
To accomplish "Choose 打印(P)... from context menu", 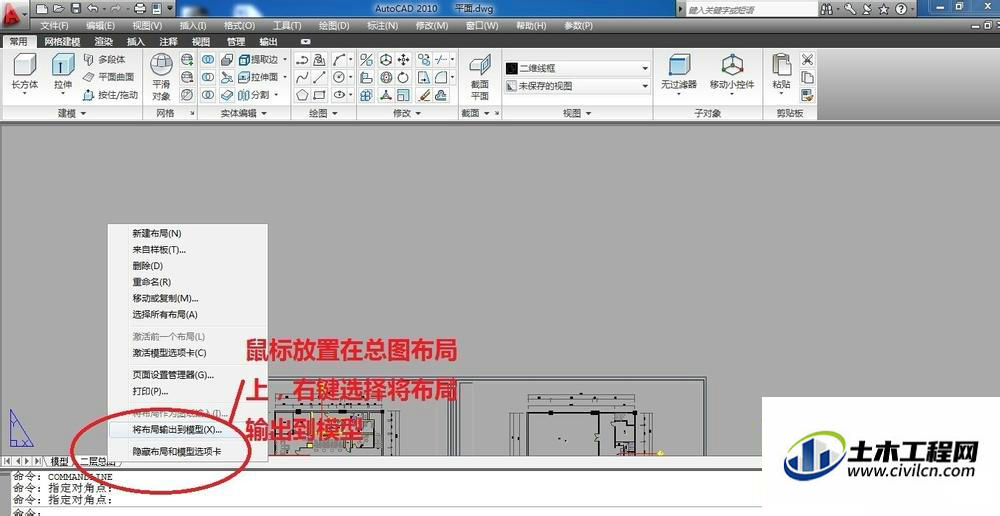I will 188,391.
